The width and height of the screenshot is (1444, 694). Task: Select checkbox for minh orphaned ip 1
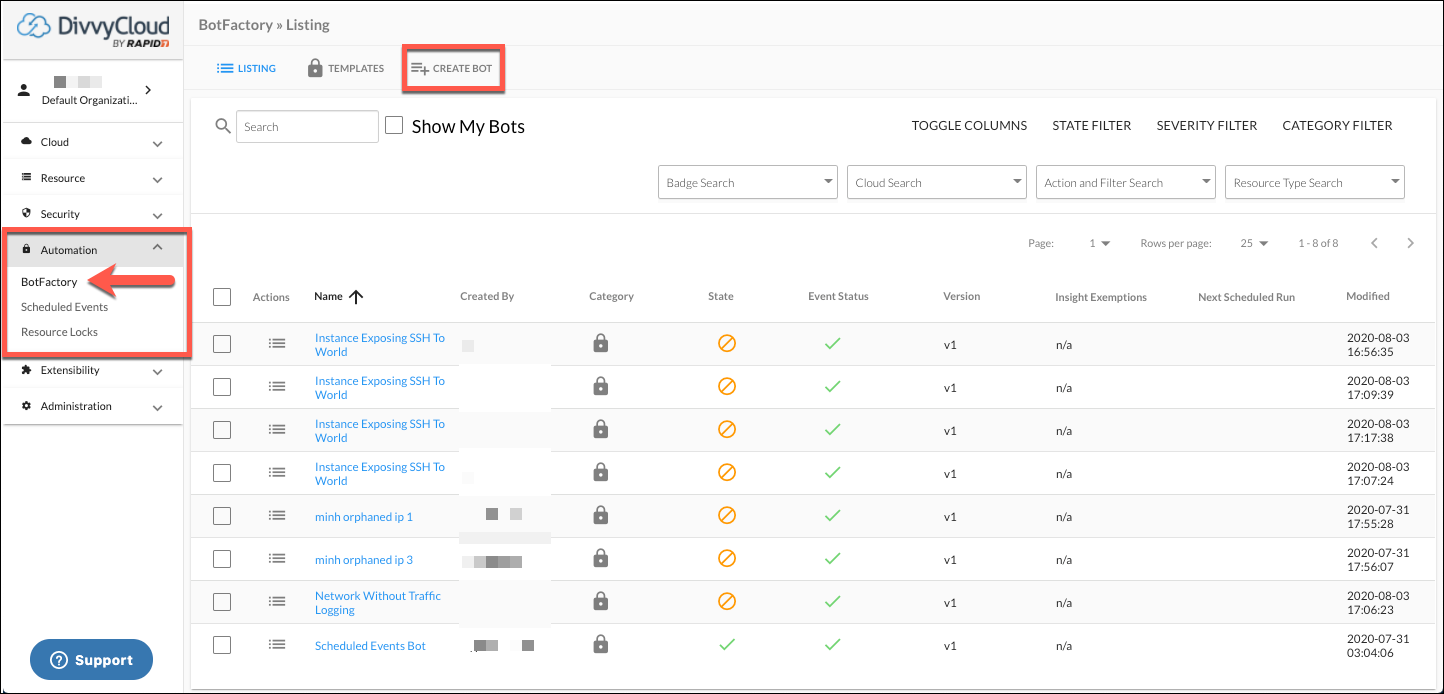click(222, 515)
